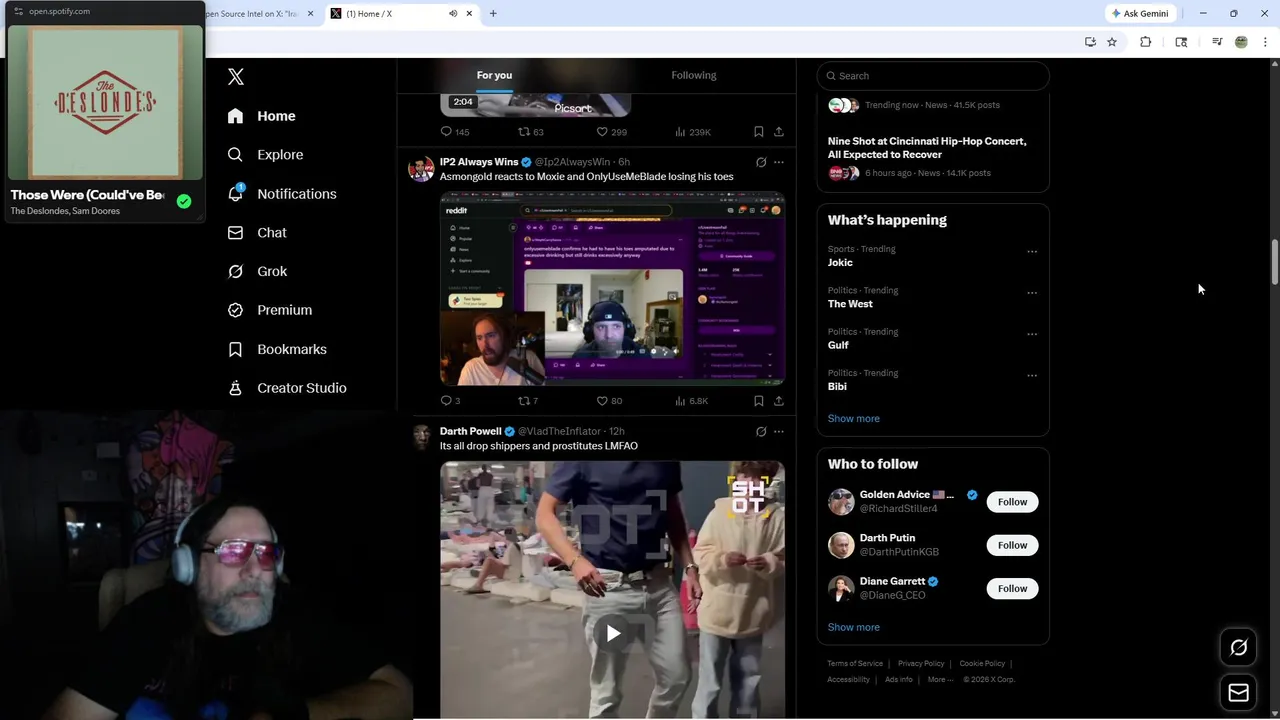Image resolution: width=1280 pixels, height=720 pixels.
Task: Open Grok action on IP2 Always Wins post
Action: [761, 162]
